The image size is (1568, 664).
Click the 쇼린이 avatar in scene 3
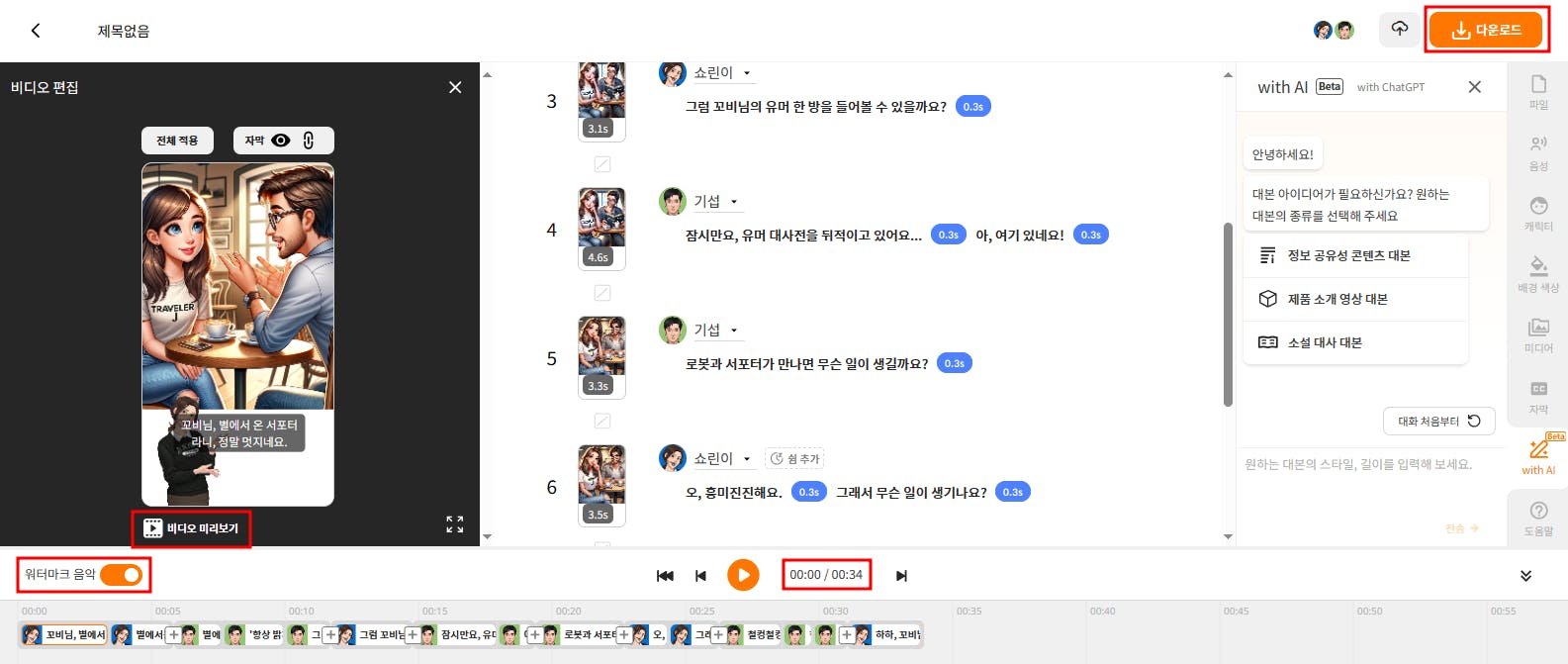[x=673, y=73]
